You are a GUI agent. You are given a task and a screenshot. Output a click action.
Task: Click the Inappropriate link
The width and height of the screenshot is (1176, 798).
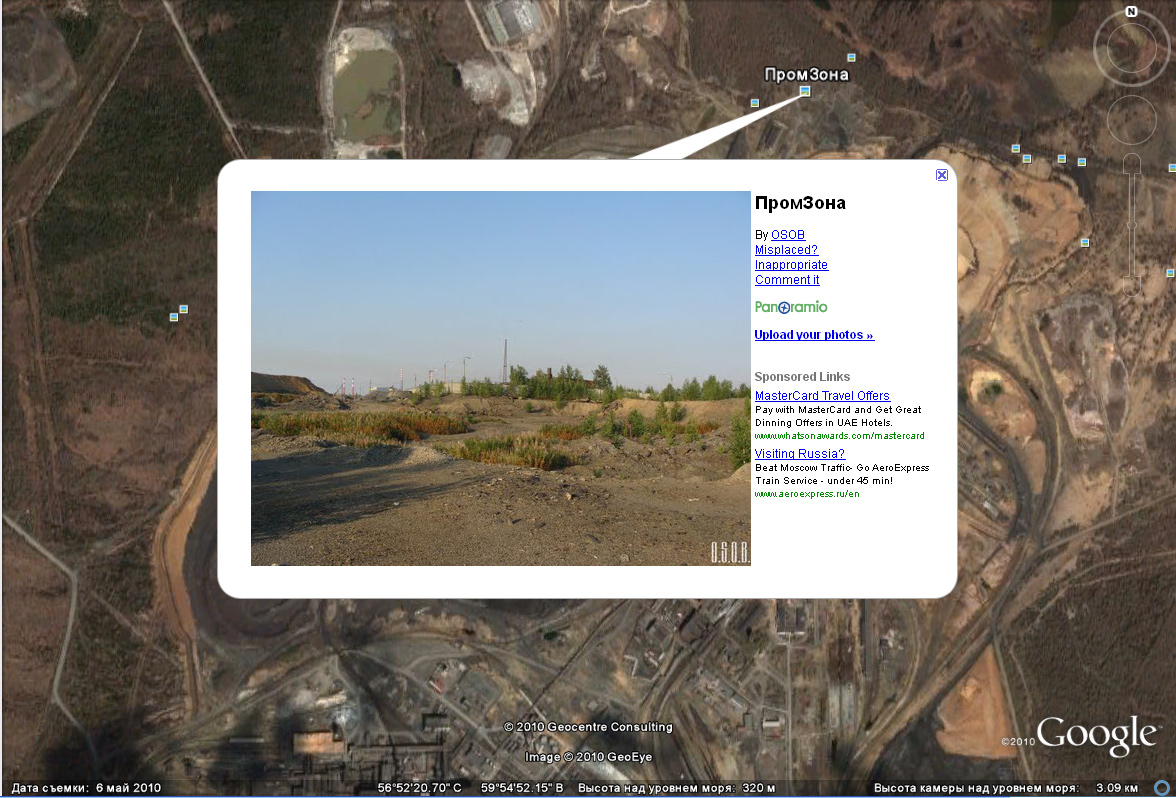point(791,265)
